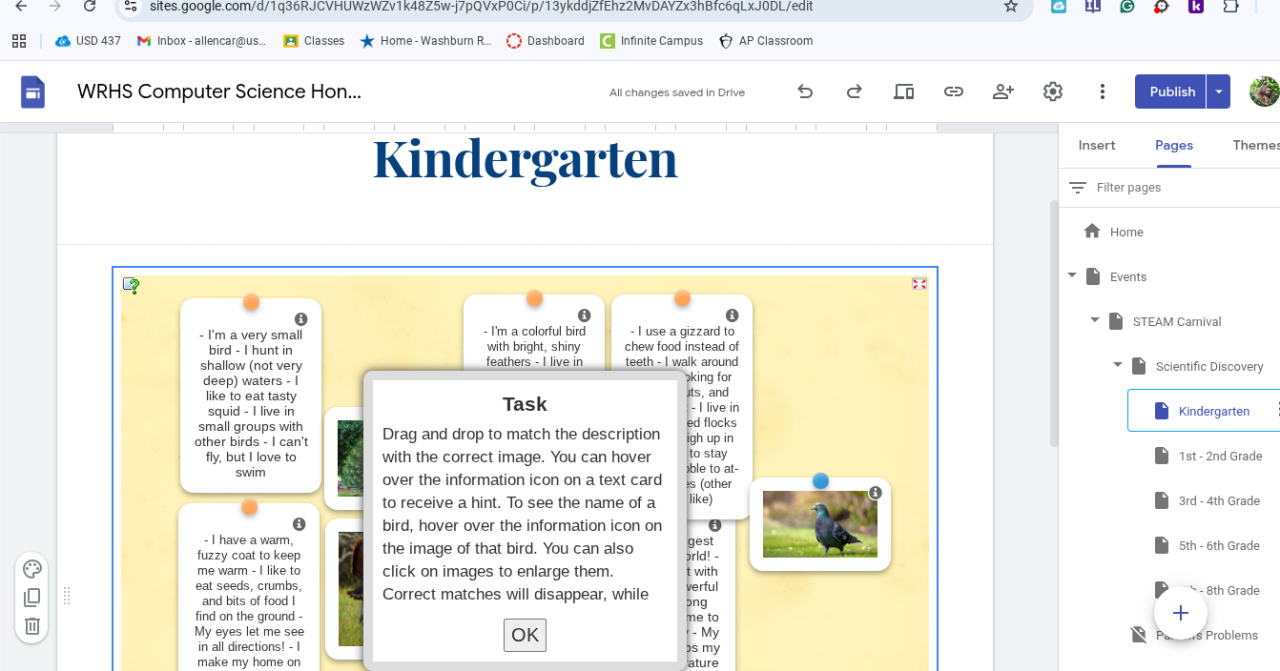Click the site name WRHS Computer Science
The height and width of the screenshot is (671, 1280).
click(219, 92)
